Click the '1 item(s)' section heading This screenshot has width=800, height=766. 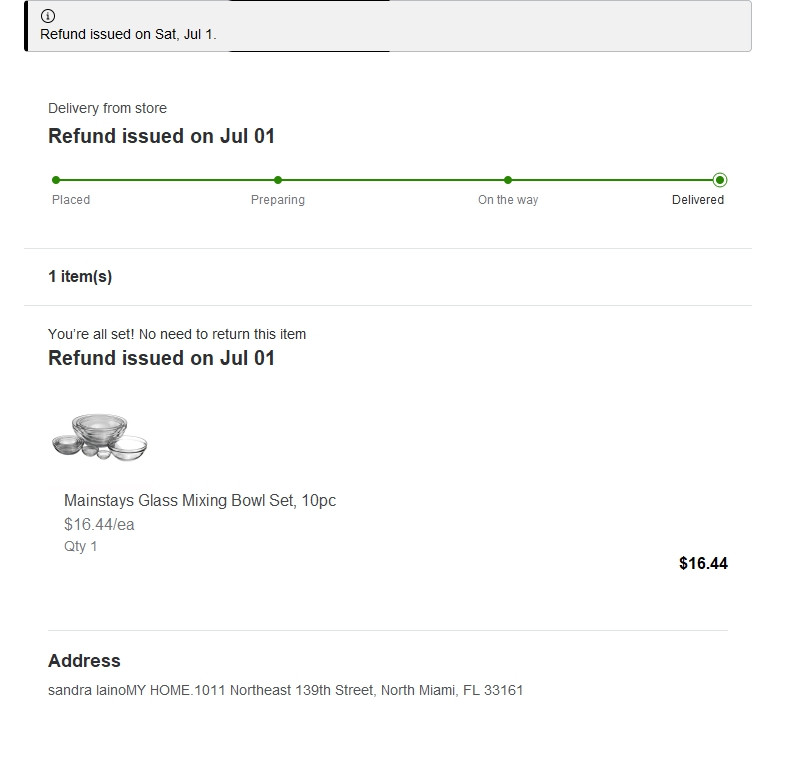80,277
